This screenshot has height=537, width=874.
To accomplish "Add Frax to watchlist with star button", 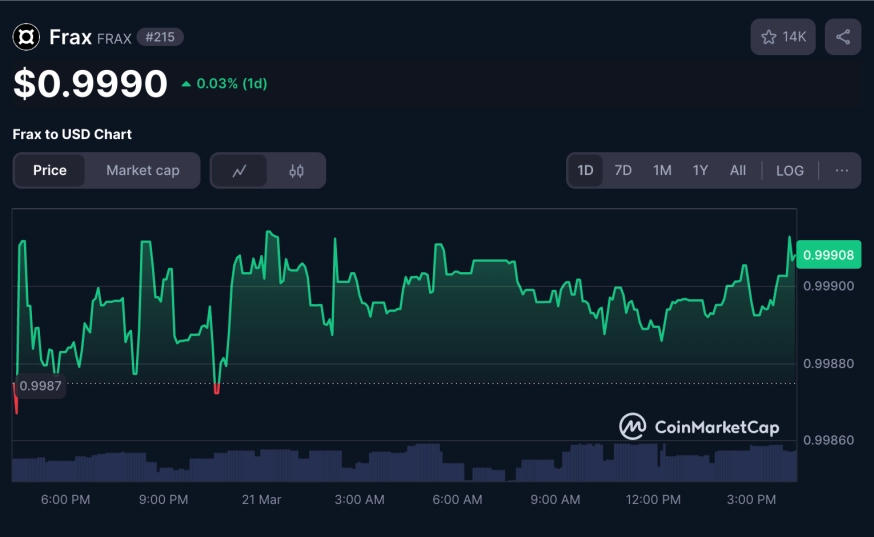I will tap(783, 37).
